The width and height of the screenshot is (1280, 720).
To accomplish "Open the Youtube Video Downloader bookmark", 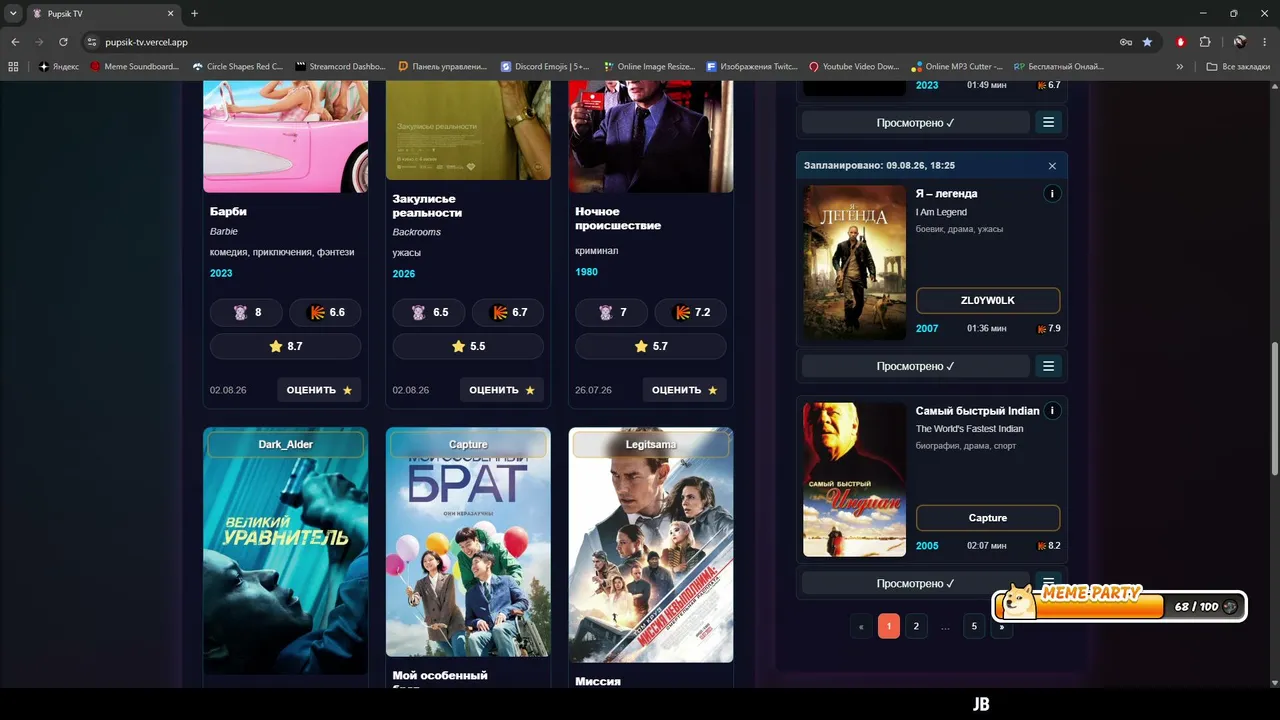I will click(854, 67).
